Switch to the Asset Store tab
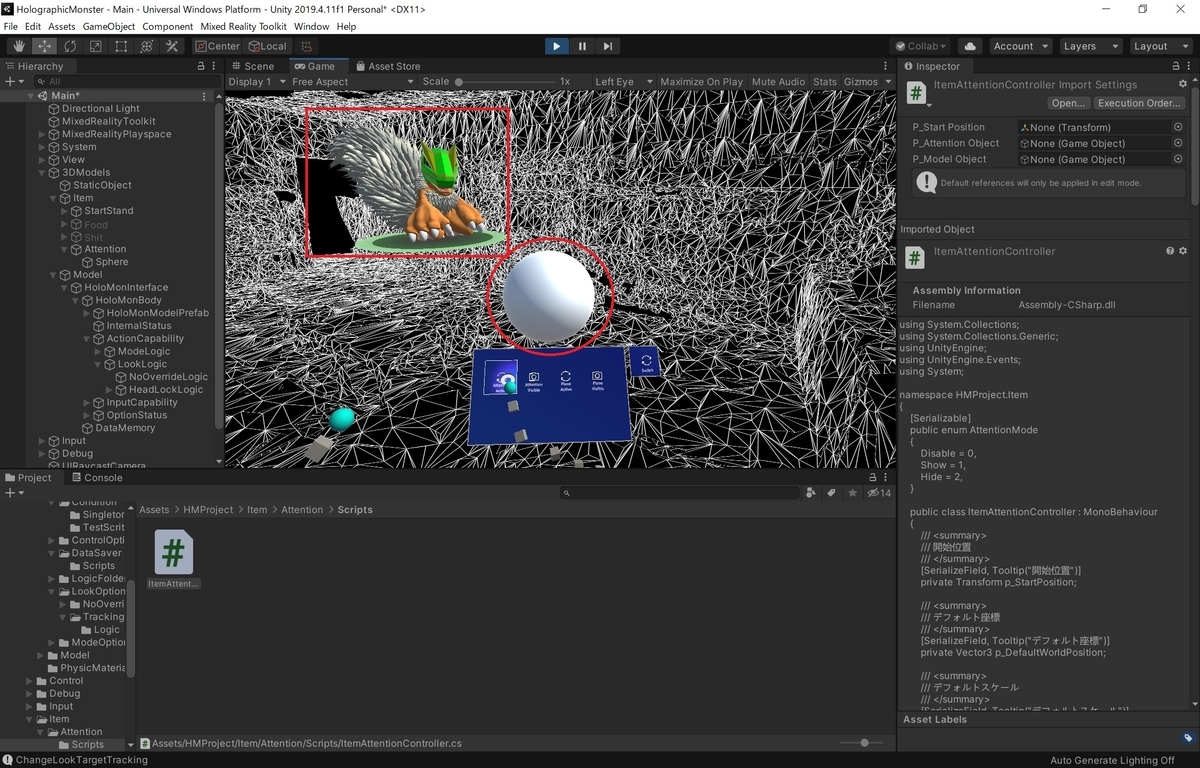The width and height of the screenshot is (1200, 768). [x=387, y=66]
